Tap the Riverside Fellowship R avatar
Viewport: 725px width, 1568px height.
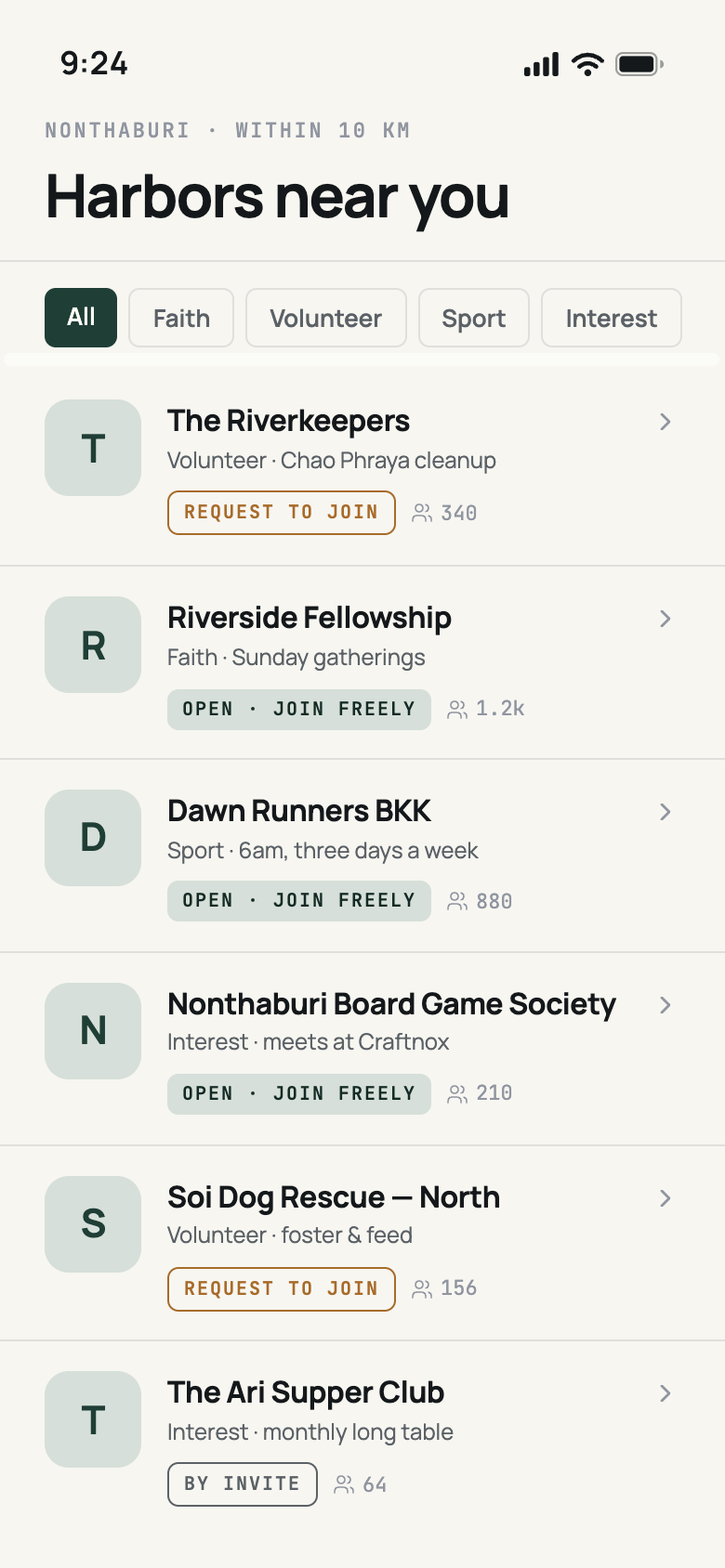(93, 645)
